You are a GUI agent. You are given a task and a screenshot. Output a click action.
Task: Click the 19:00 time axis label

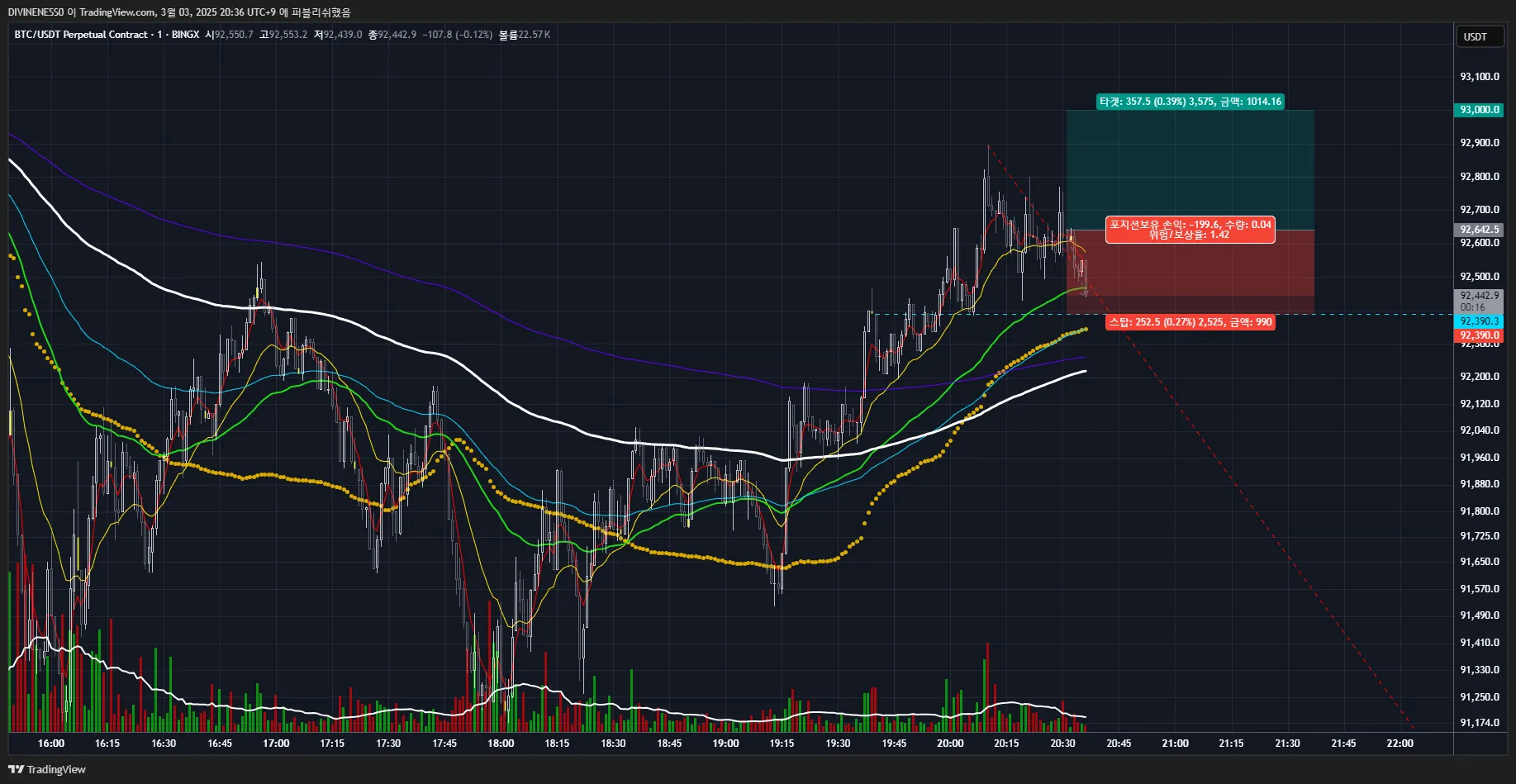[725, 744]
